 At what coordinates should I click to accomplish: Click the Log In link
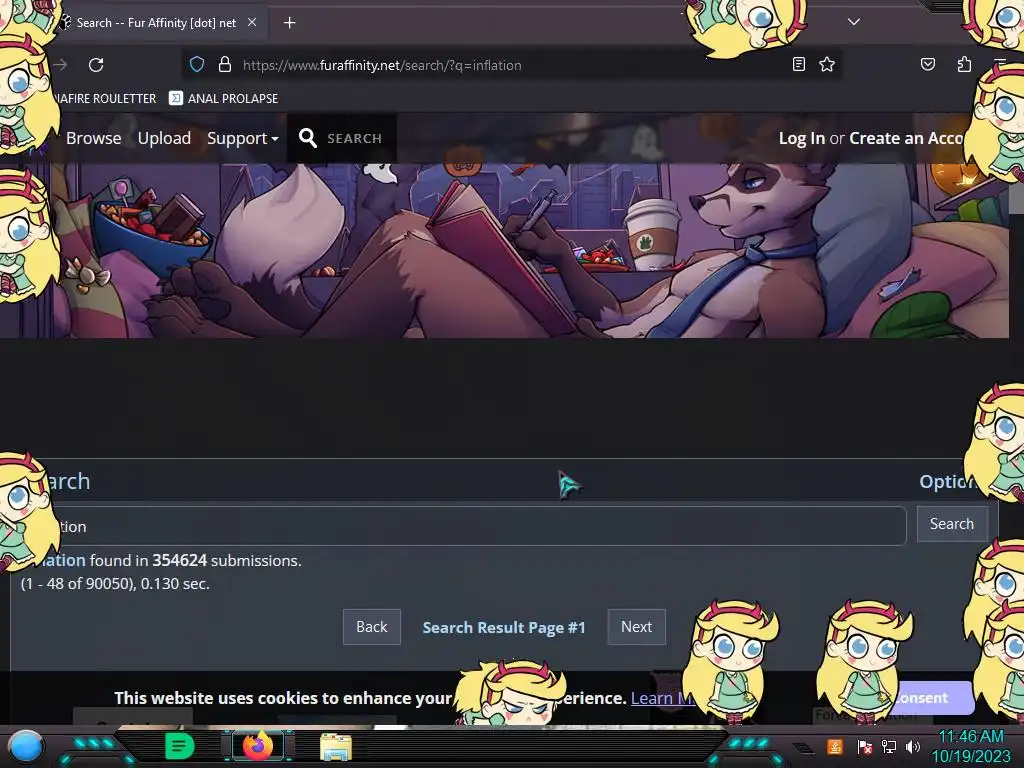801,138
